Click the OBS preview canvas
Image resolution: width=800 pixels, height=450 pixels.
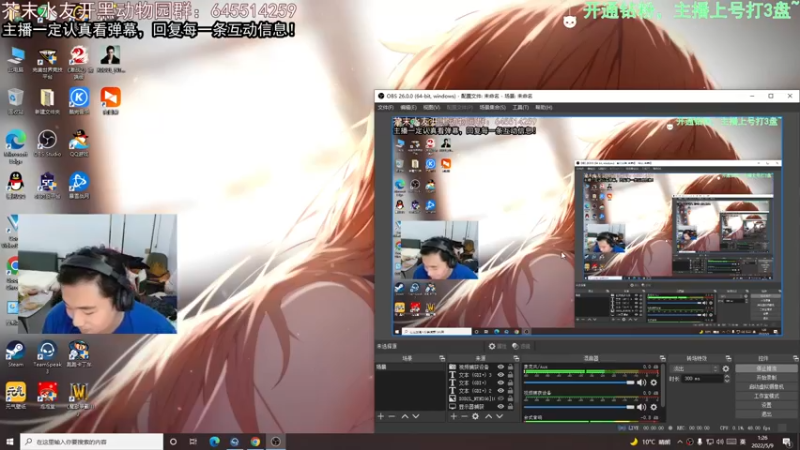tap(587, 226)
